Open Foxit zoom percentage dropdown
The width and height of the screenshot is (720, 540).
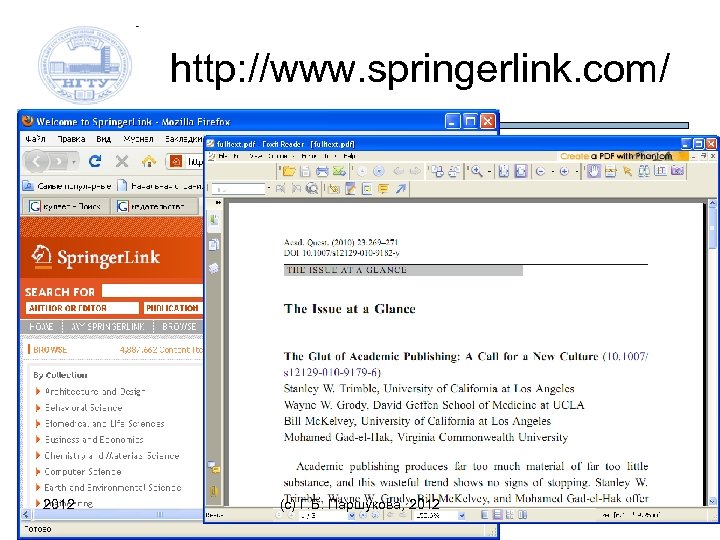coord(461,516)
